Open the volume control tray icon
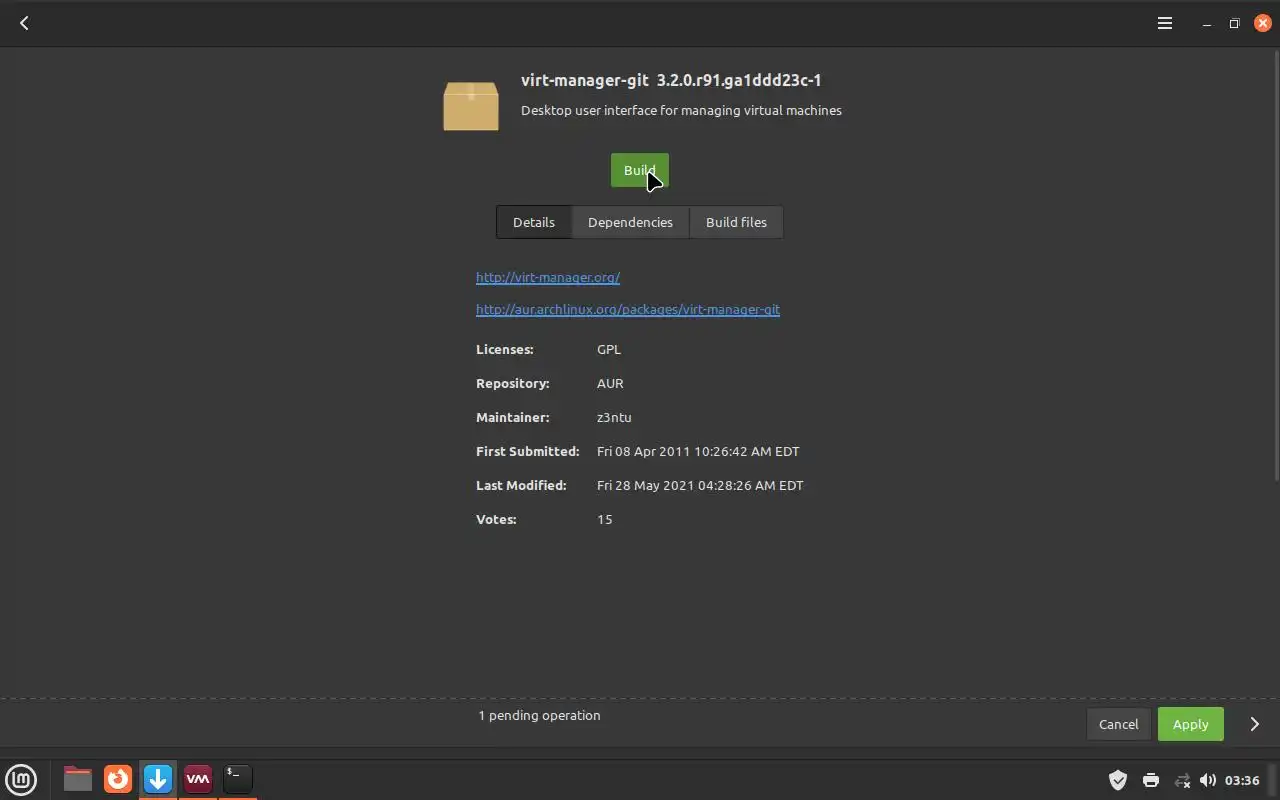Image resolution: width=1280 pixels, height=800 pixels. tap(1208, 780)
